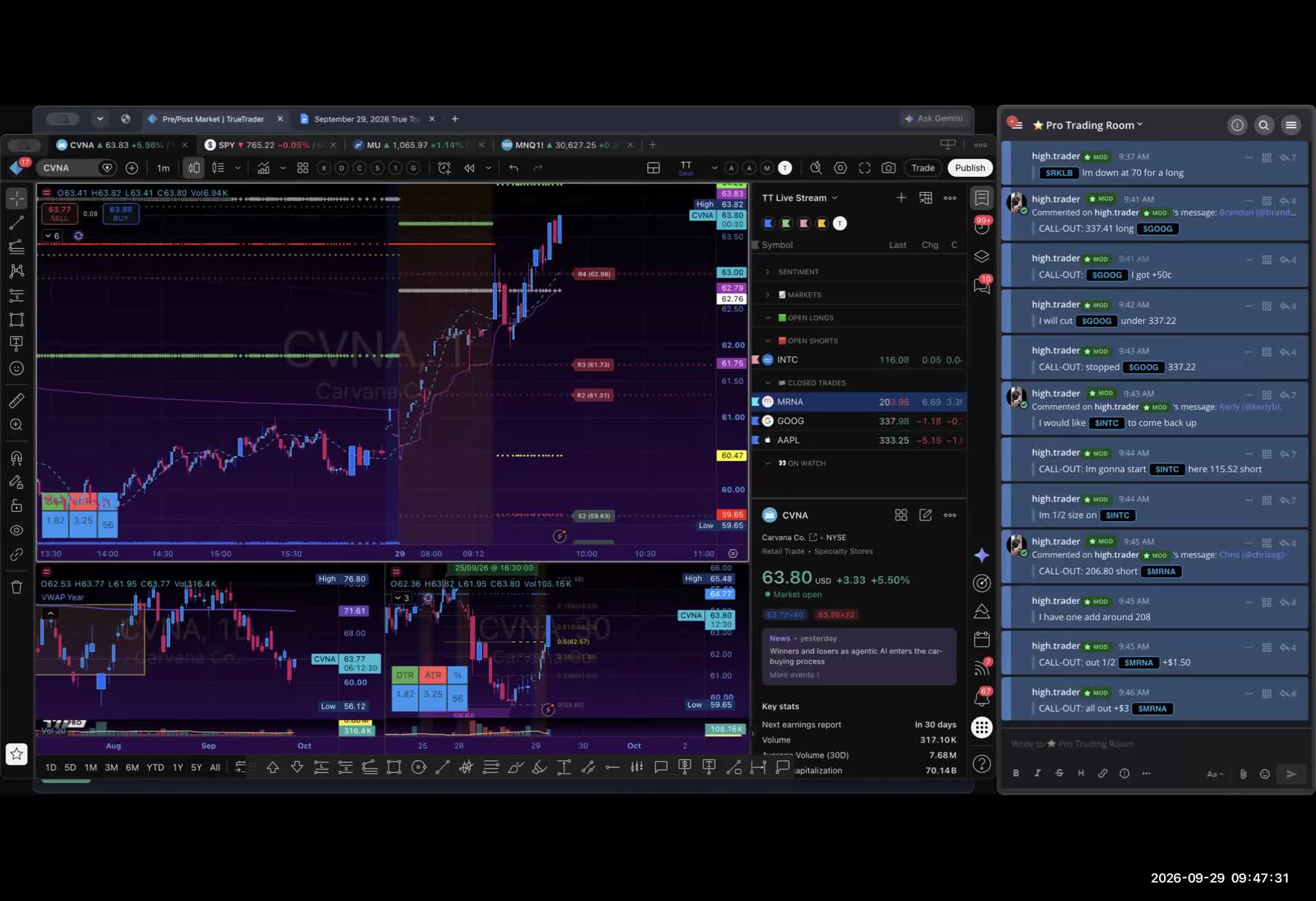Open More events link under News
The image size is (1316, 901).
tap(794, 675)
